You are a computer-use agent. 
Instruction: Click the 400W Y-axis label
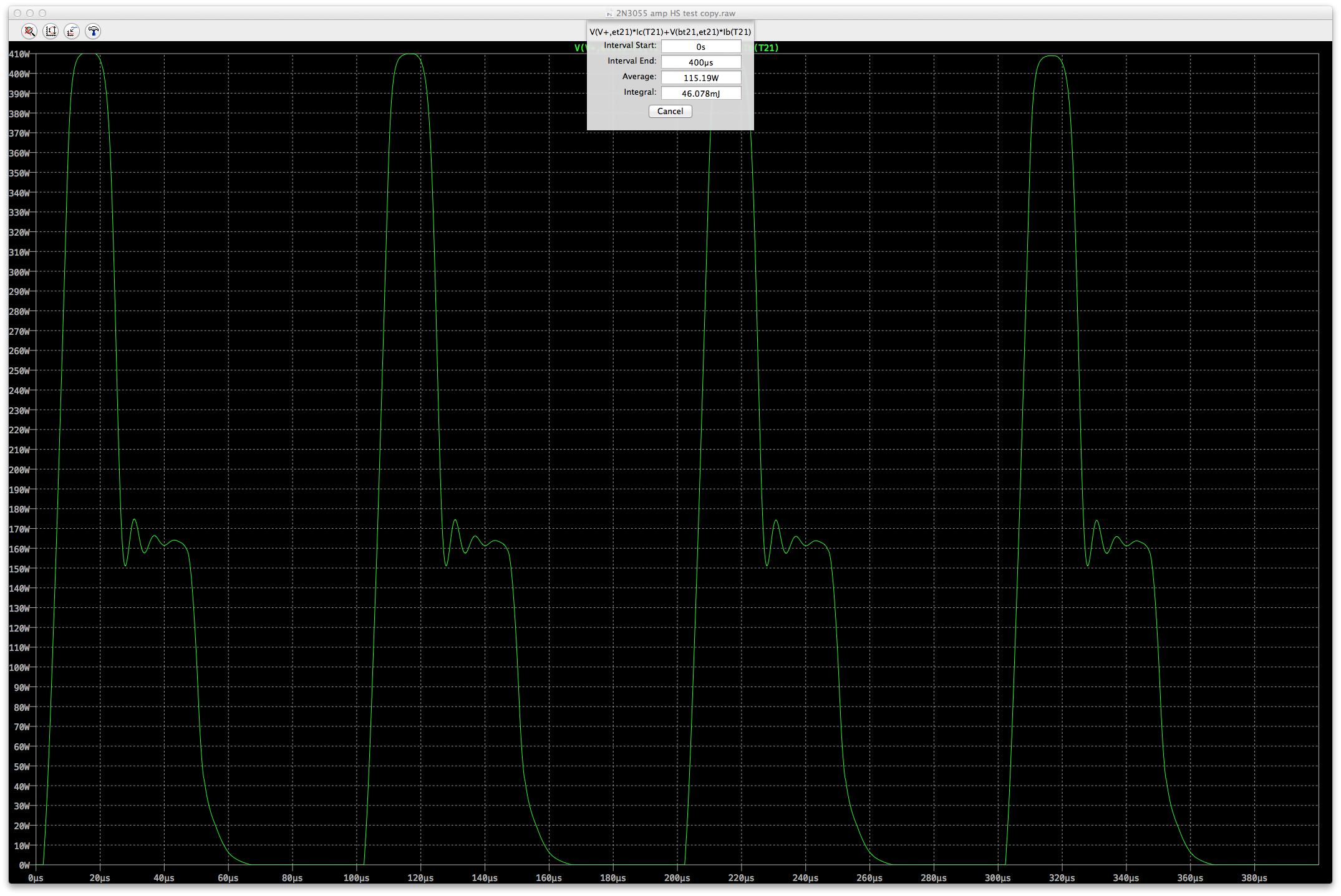click(19, 74)
